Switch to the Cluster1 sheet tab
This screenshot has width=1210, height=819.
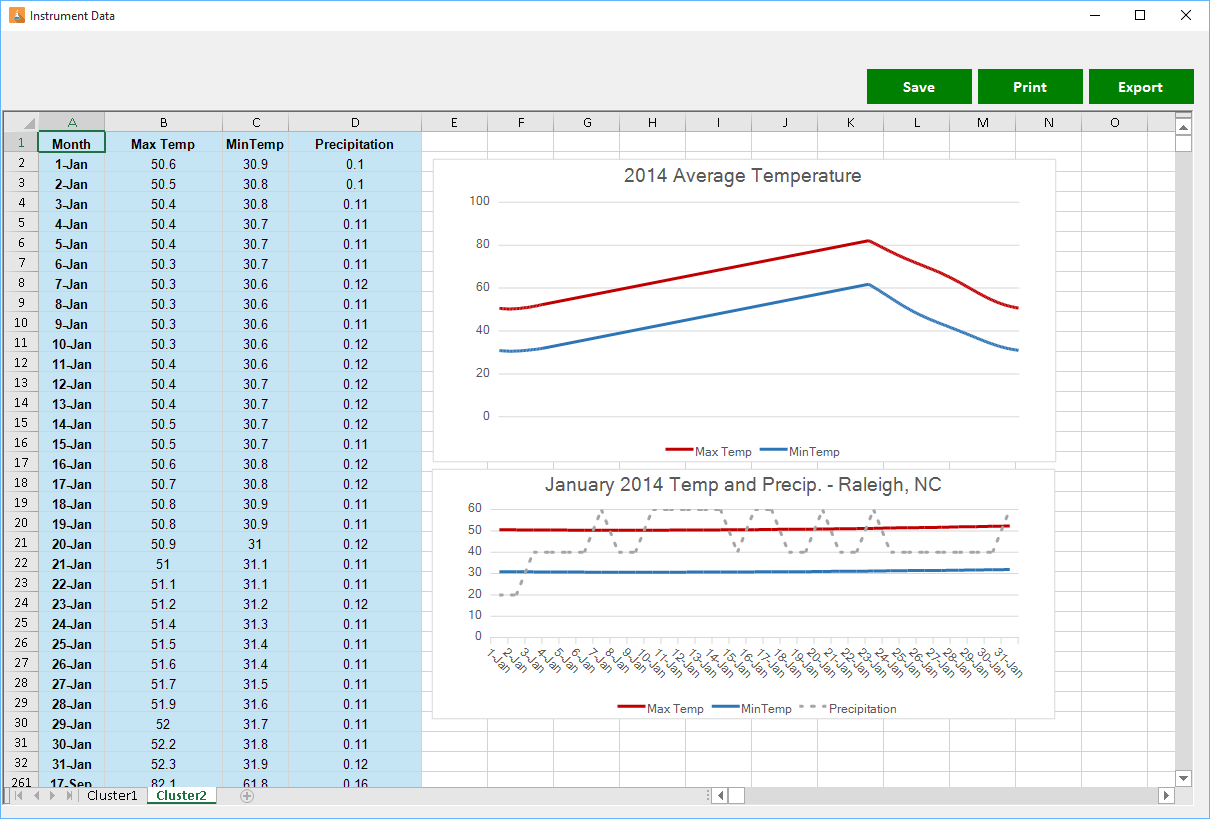[112, 796]
